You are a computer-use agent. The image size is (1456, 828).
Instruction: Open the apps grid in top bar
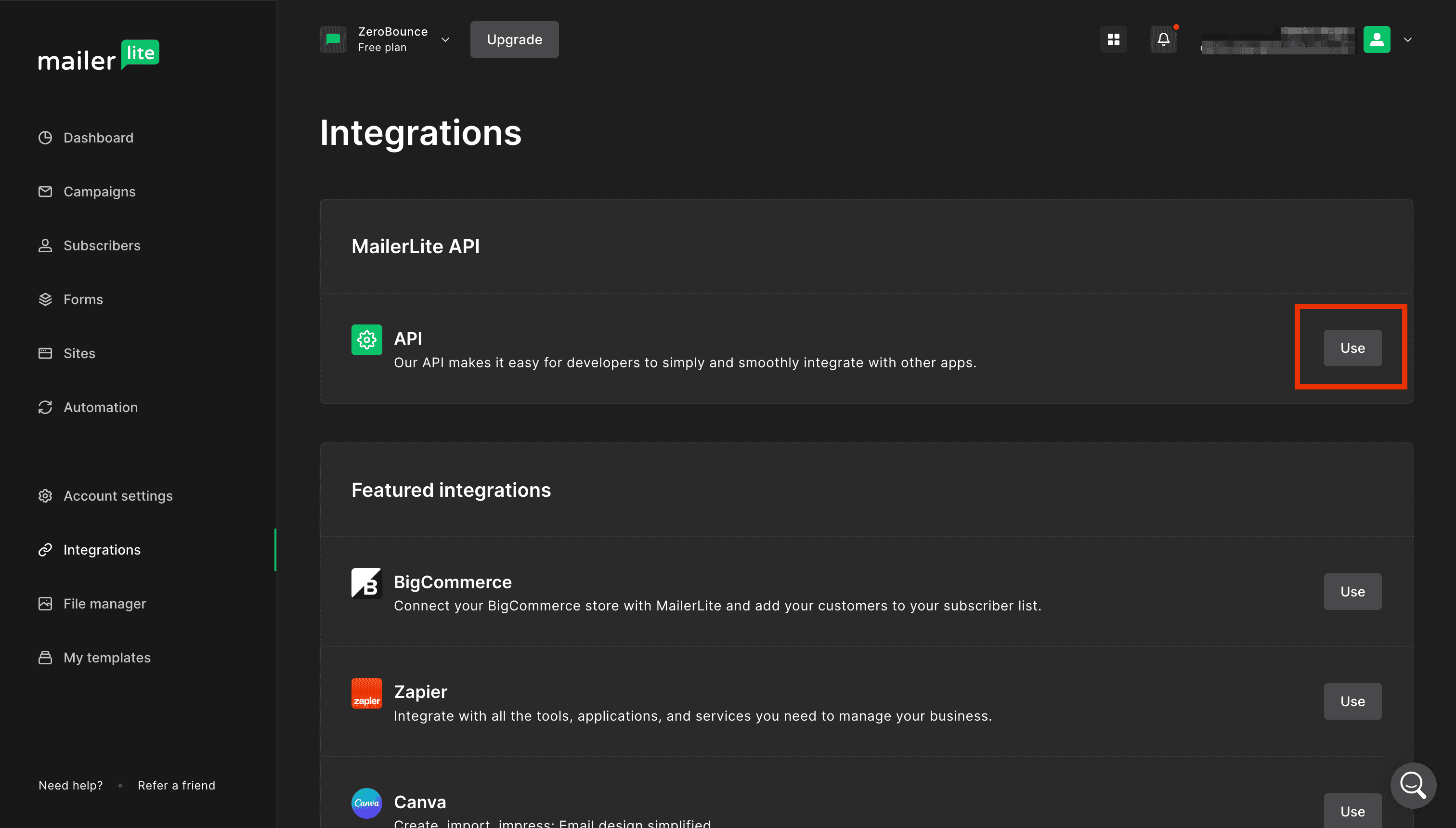point(1114,39)
